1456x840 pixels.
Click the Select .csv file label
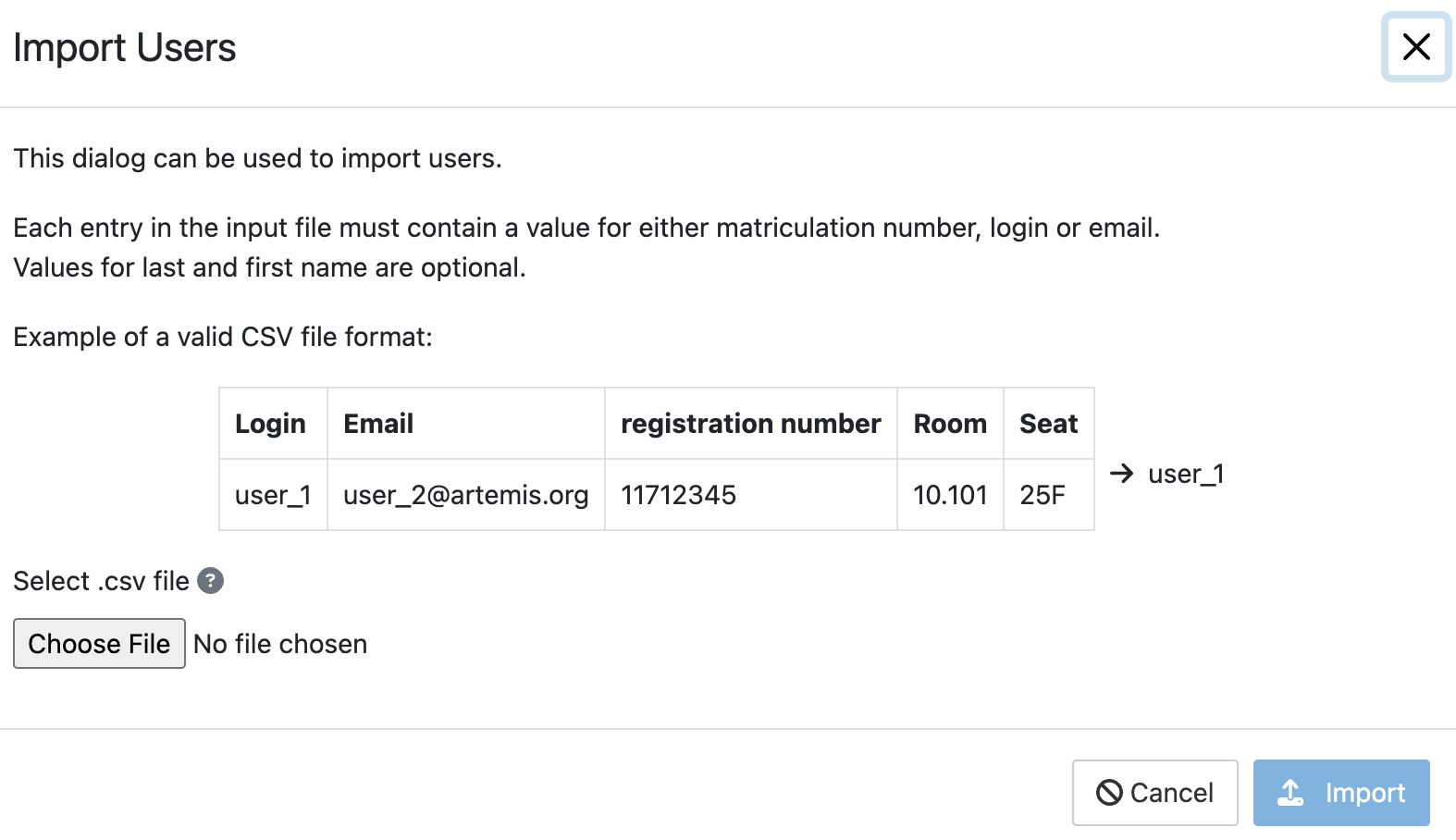point(101,581)
